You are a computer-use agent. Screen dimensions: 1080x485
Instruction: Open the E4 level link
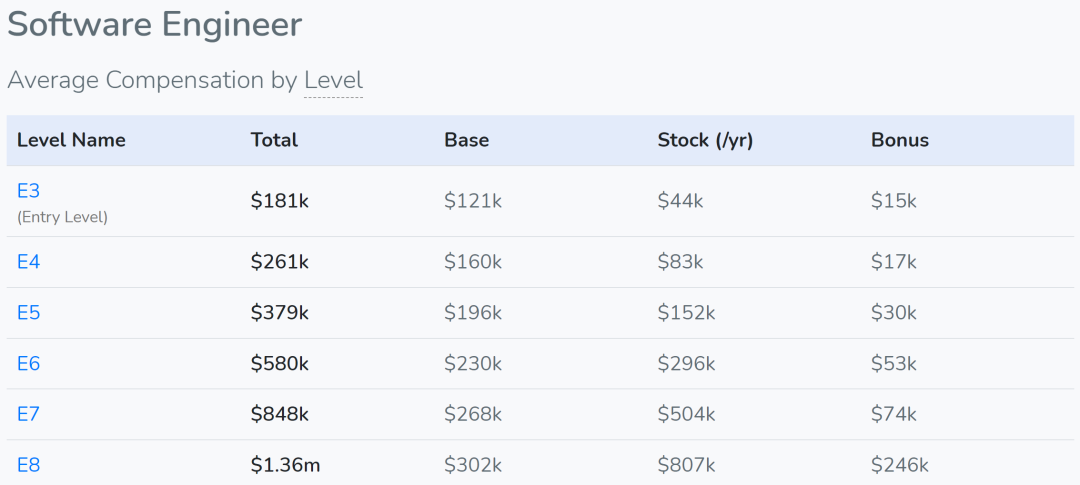coord(28,262)
